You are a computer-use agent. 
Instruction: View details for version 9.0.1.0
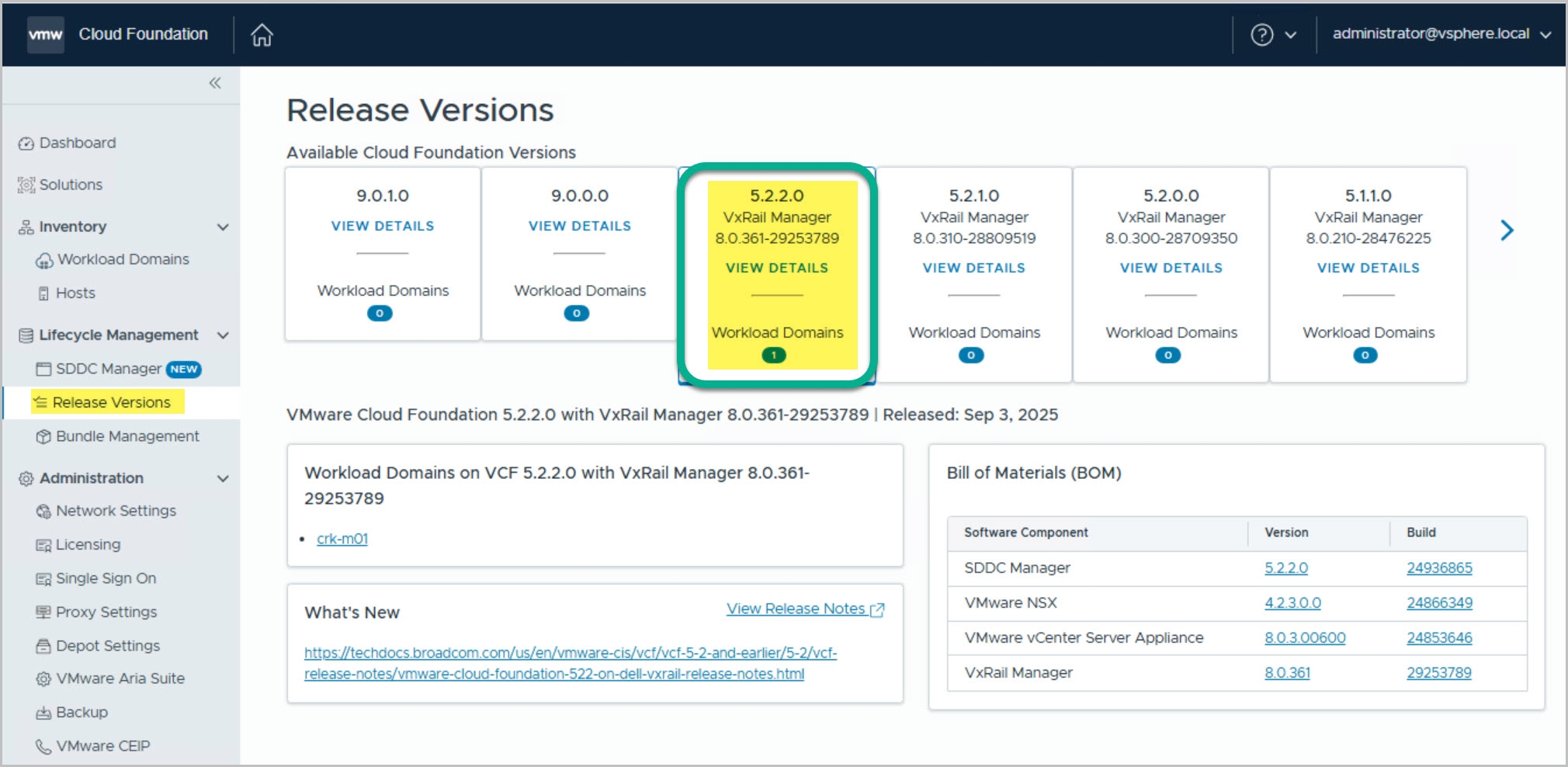[382, 226]
